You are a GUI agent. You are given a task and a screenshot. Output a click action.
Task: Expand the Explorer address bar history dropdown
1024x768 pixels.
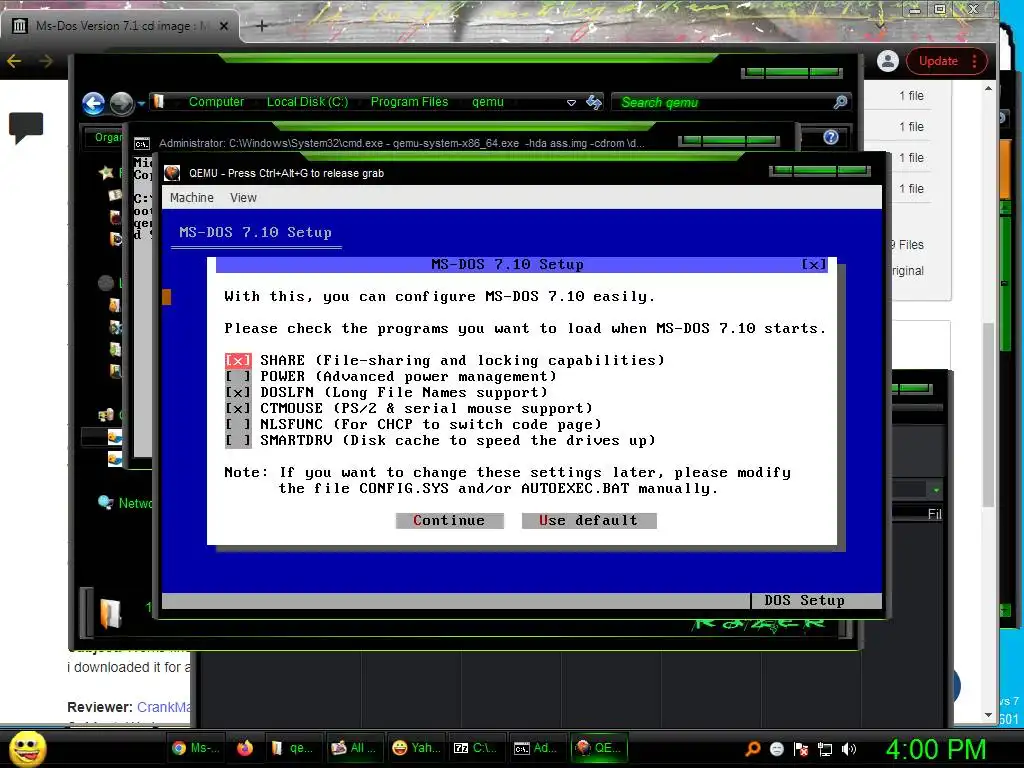click(571, 103)
